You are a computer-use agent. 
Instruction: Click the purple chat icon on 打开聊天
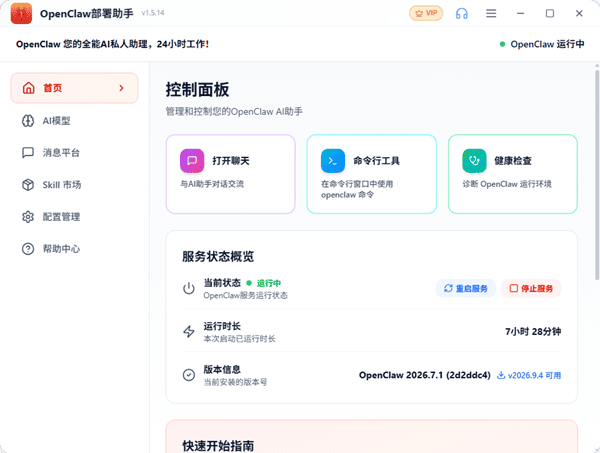point(192,161)
